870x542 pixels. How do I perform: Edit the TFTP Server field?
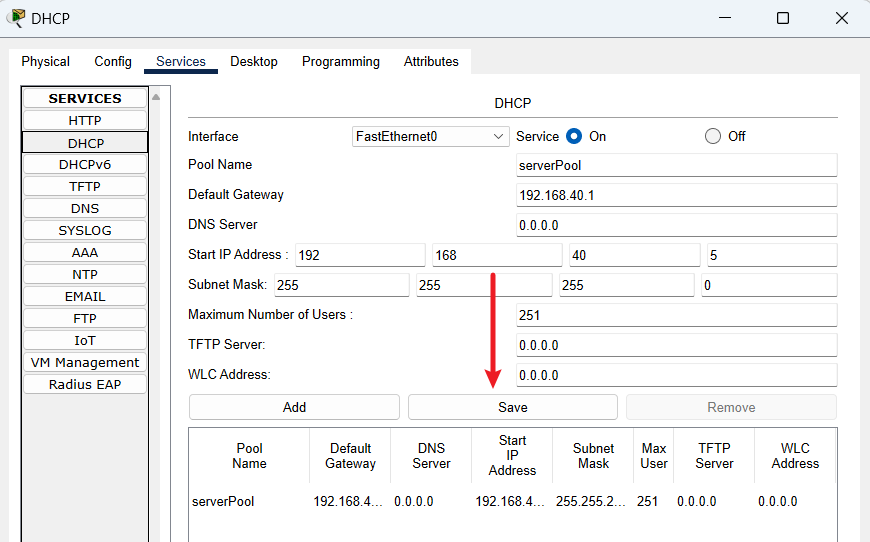pos(676,345)
